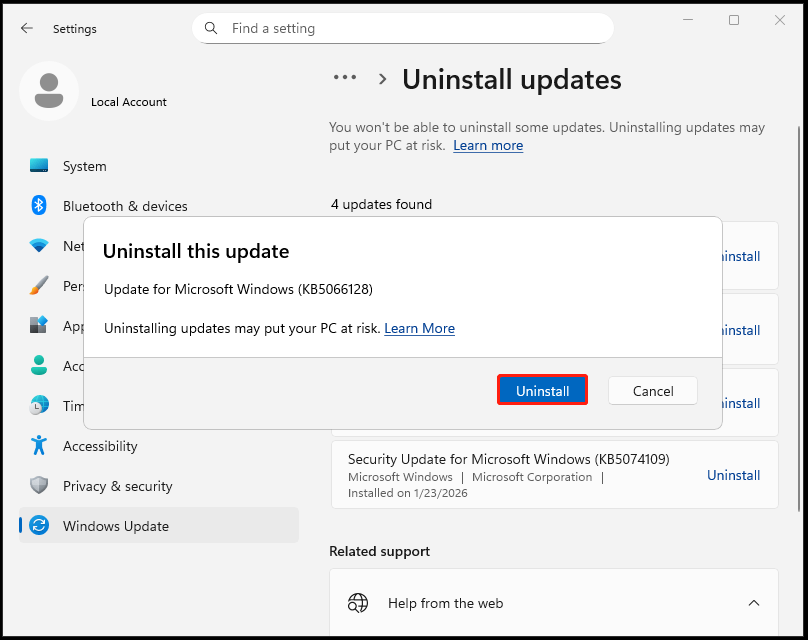Image resolution: width=808 pixels, height=640 pixels.
Task: Collapse the Help from the web section
Action: [x=754, y=603]
